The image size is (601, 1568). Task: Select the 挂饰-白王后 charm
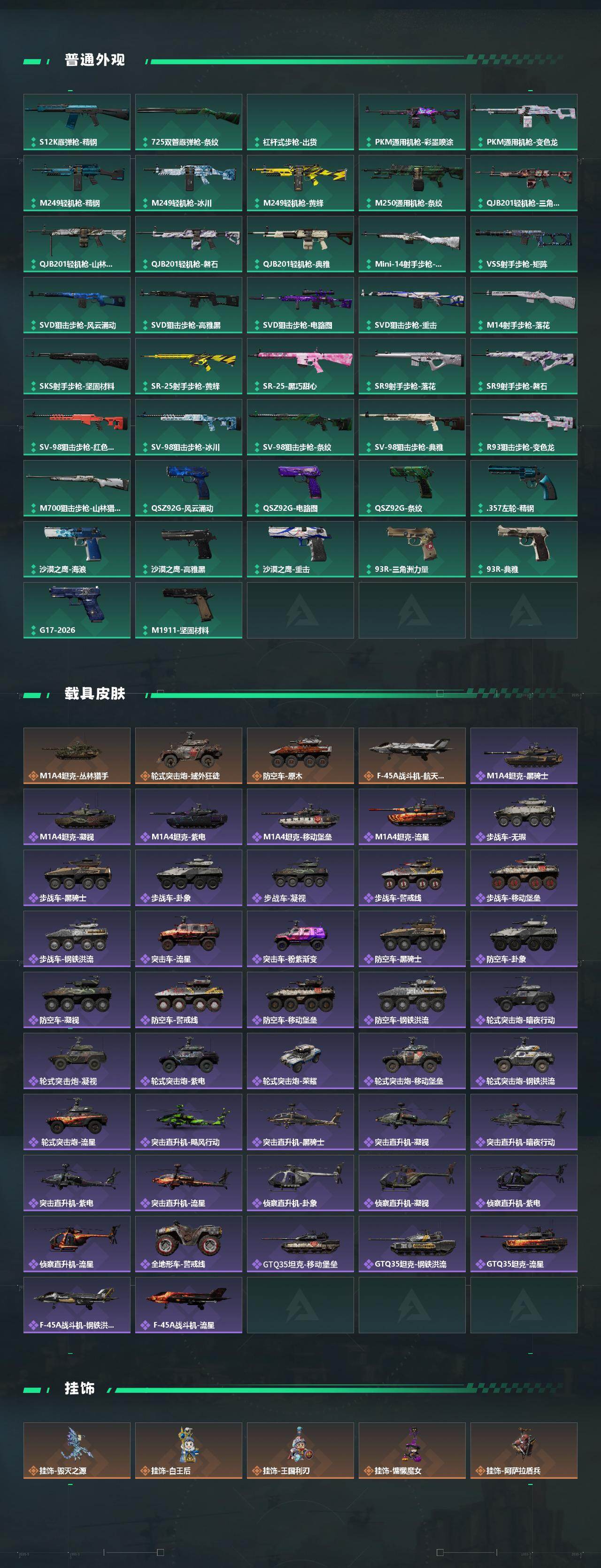coord(189,1450)
